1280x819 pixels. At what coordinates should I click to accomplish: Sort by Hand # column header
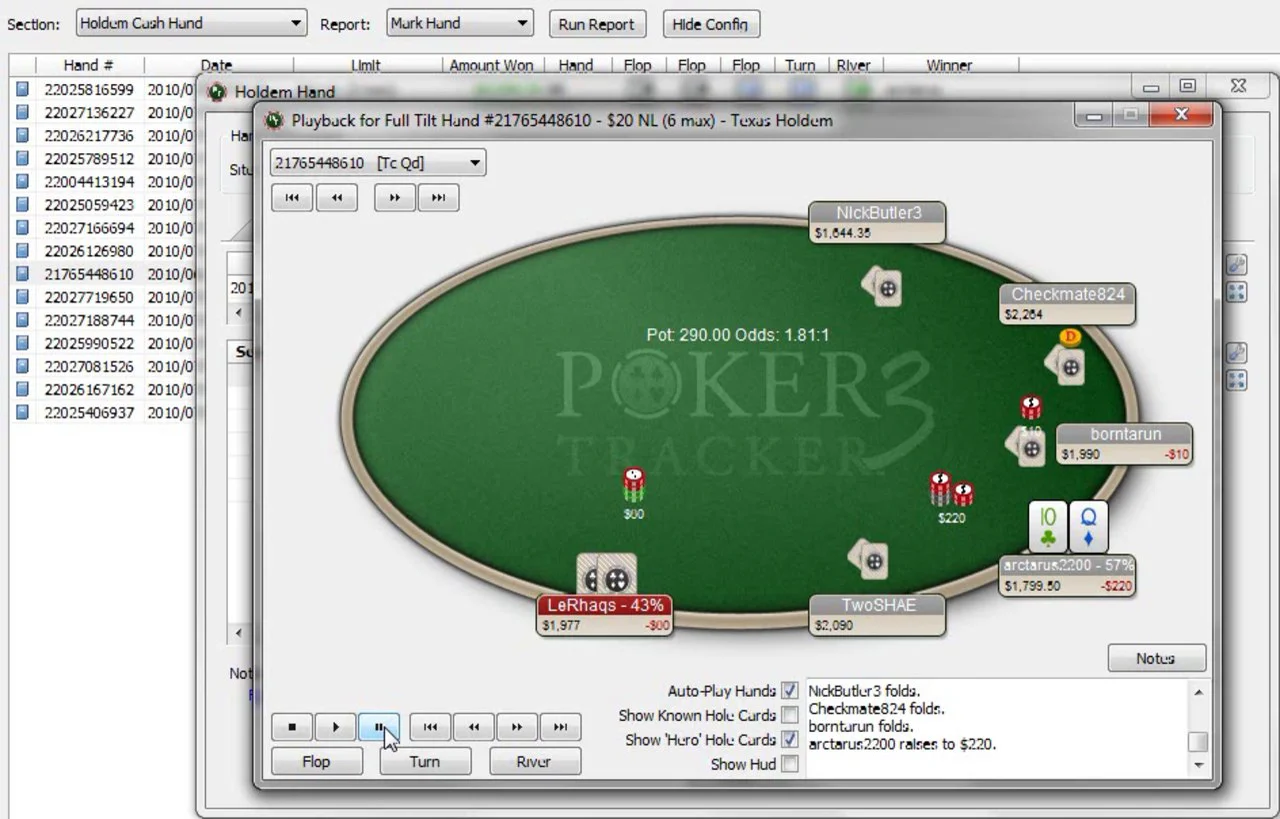(x=89, y=65)
